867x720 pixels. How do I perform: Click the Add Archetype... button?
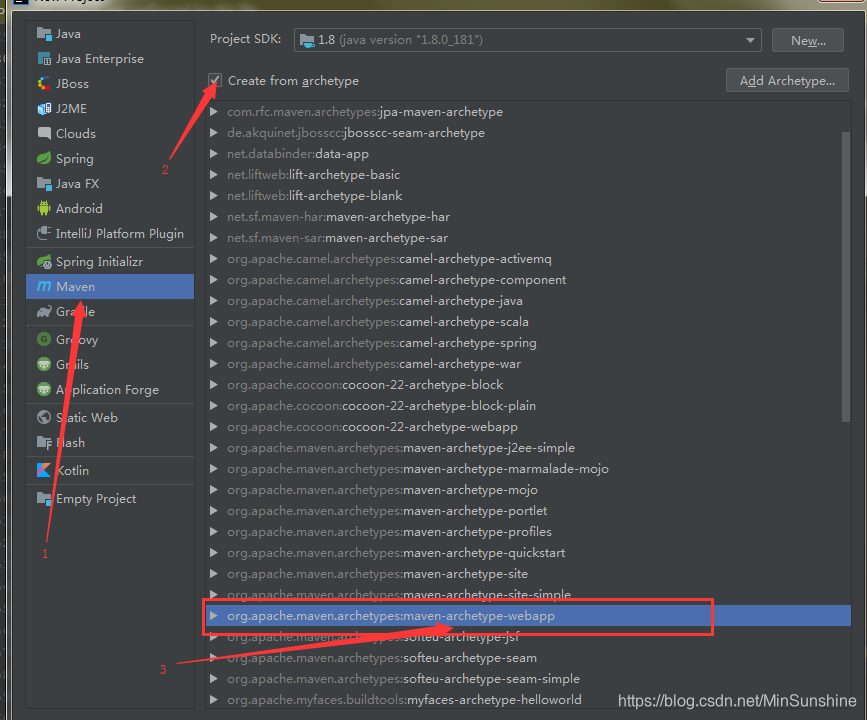(787, 81)
